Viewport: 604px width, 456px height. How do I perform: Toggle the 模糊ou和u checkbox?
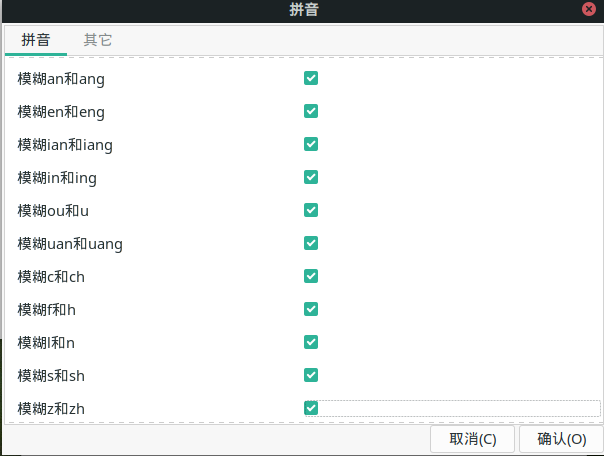pos(311,210)
